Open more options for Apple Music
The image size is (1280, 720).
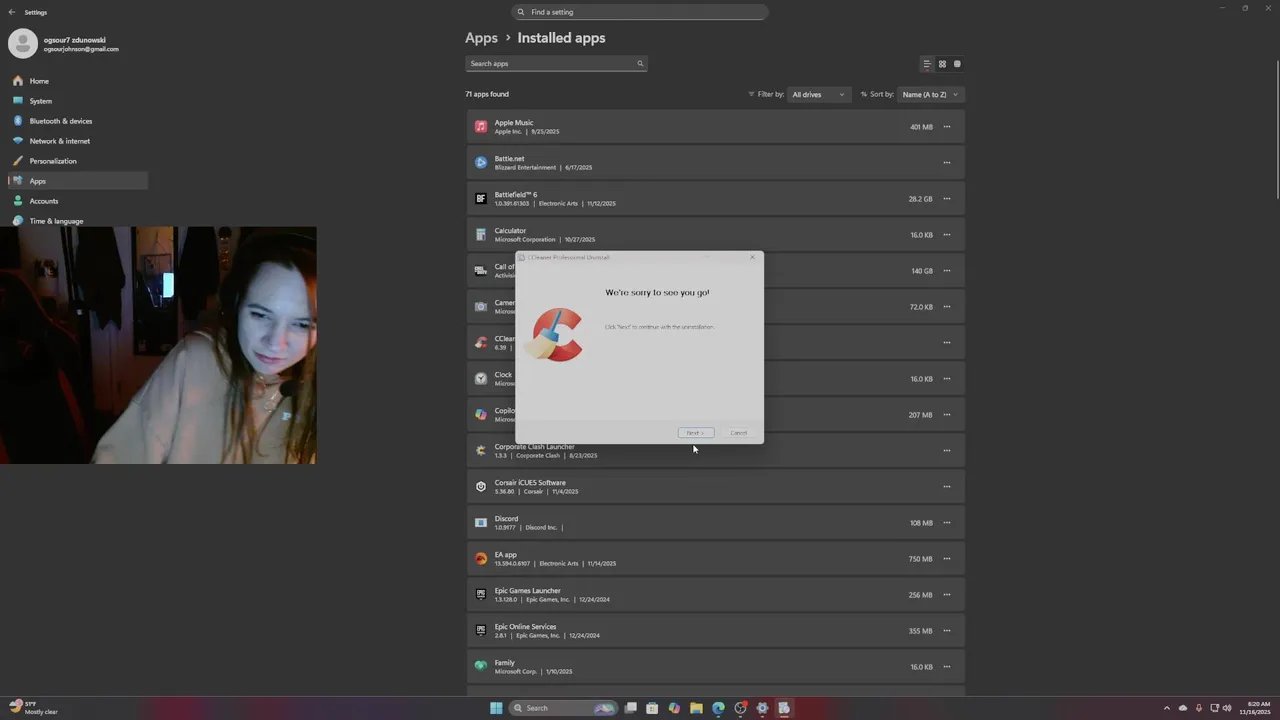coord(947,127)
